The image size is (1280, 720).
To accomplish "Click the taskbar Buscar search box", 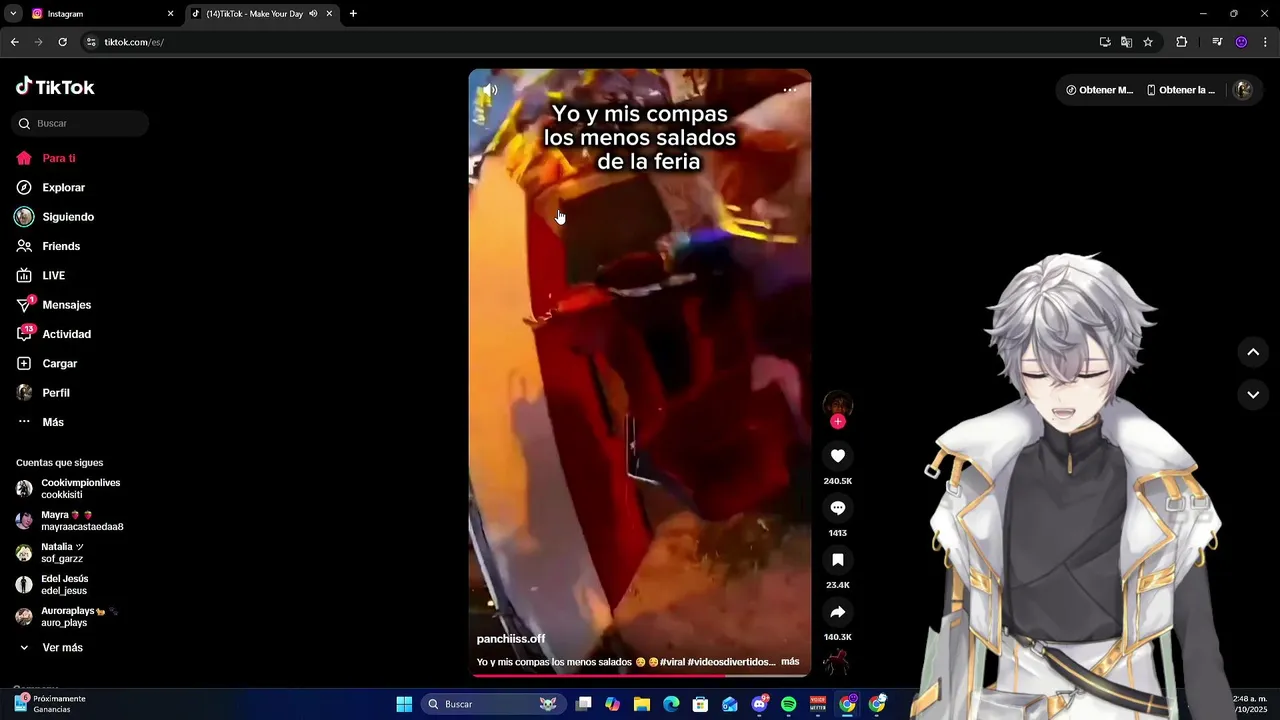I will point(491,704).
